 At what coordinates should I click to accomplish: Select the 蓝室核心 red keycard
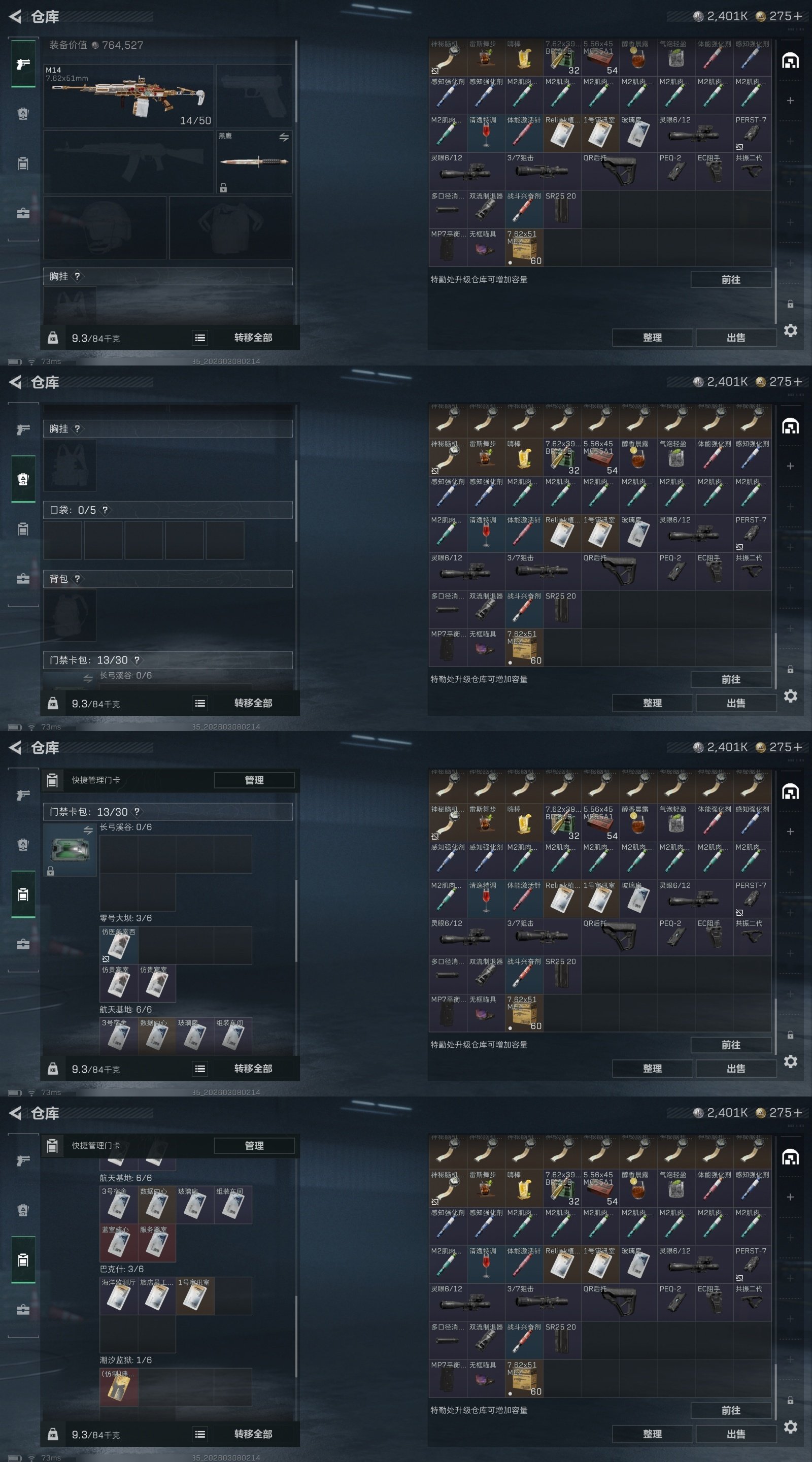[x=119, y=1242]
